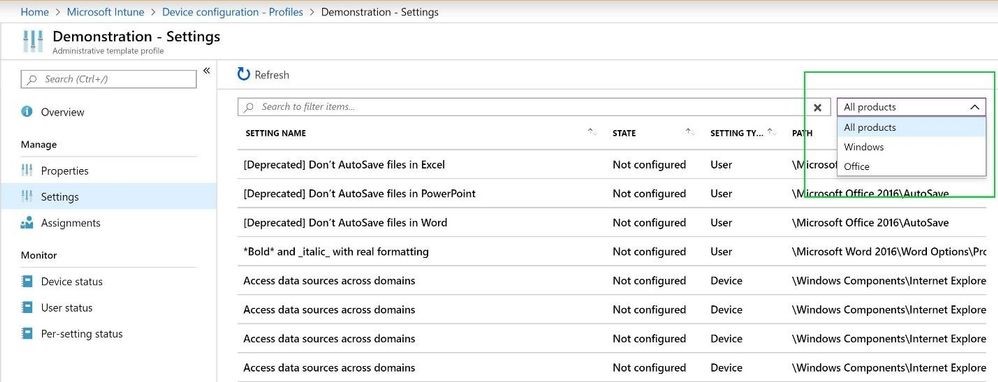Select Office in the products list
998x382 pixels.
point(911,166)
